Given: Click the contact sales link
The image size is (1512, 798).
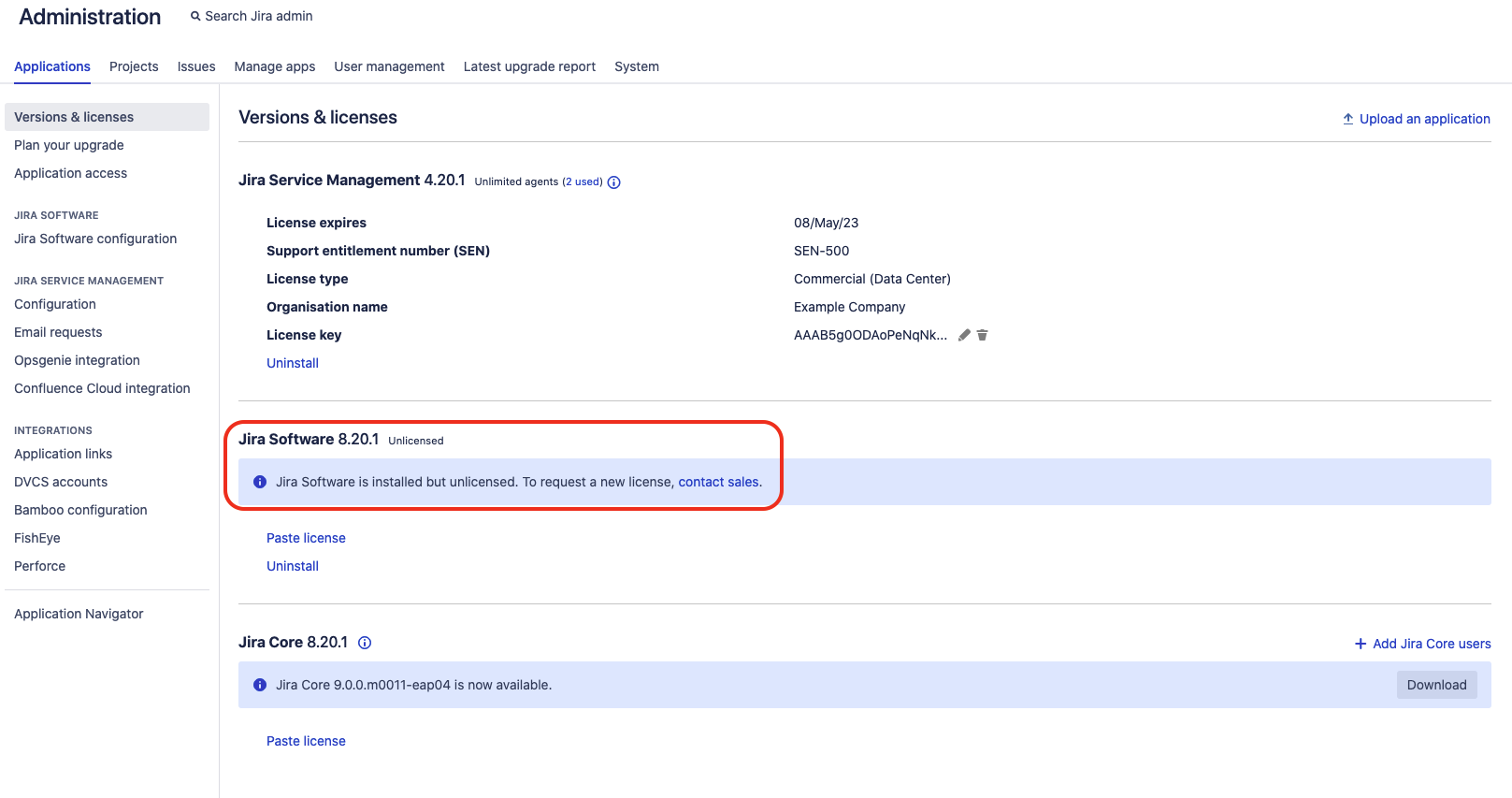Looking at the screenshot, I should [720, 482].
